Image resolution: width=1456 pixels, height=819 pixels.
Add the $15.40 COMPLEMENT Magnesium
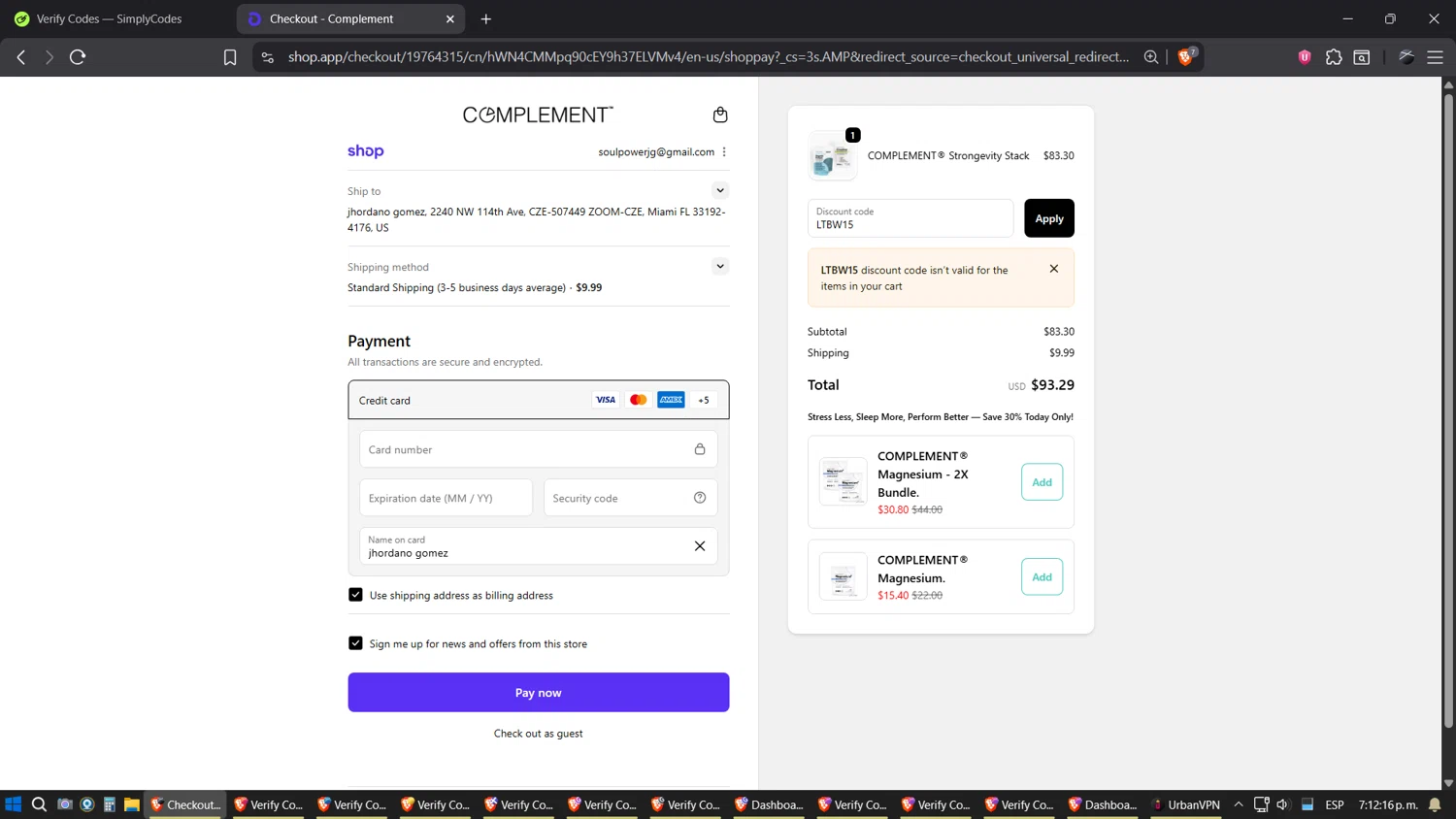click(1042, 576)
